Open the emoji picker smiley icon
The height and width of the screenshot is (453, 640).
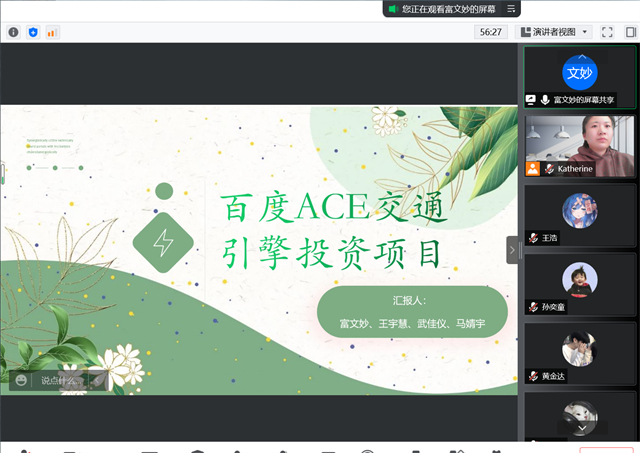(x=21, y=380)
